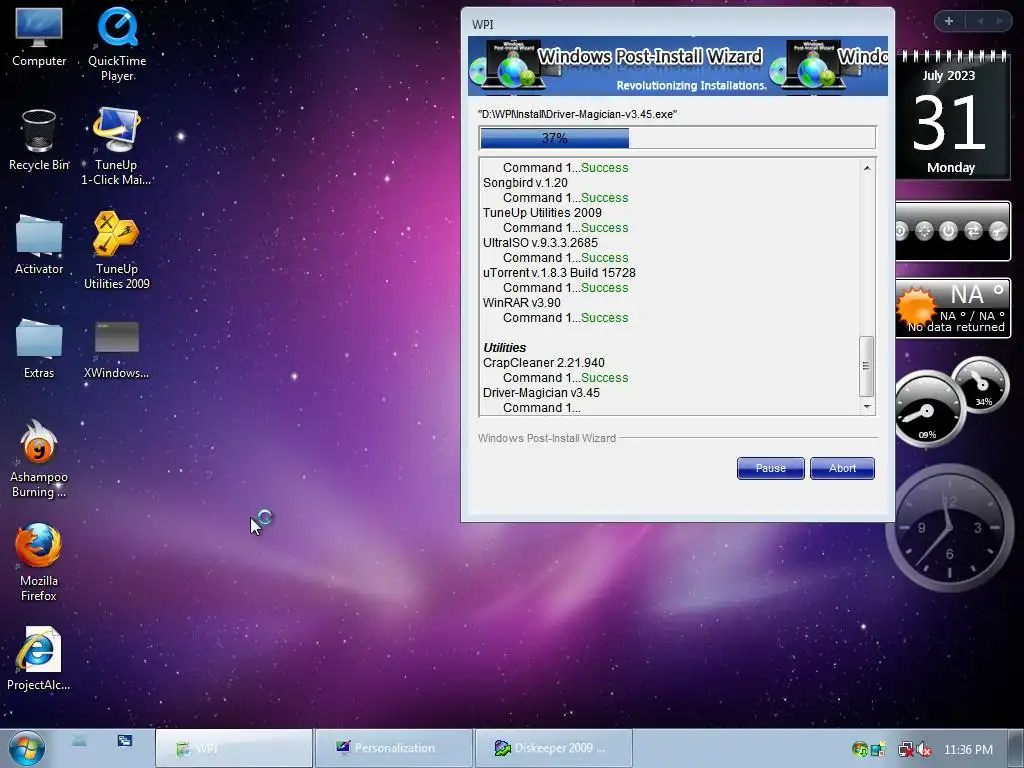This screenshot has height=768, width=1024.
Task: Click the Windows Post-Install Wizard banner
Action: coord(677,66)
